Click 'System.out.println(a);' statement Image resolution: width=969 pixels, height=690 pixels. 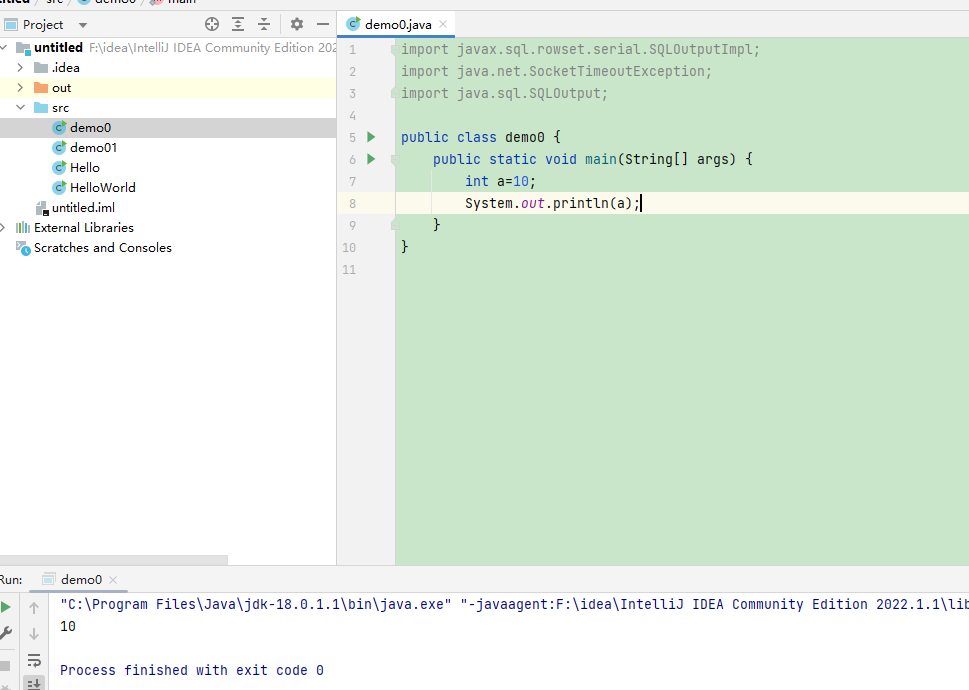(x=552, y=203)
